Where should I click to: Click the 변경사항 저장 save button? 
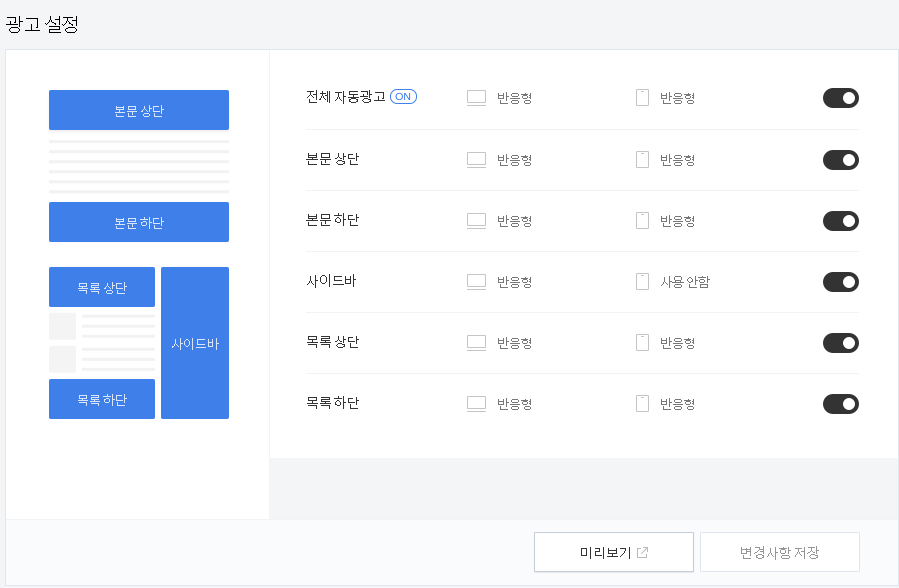[x=779, y=552]
